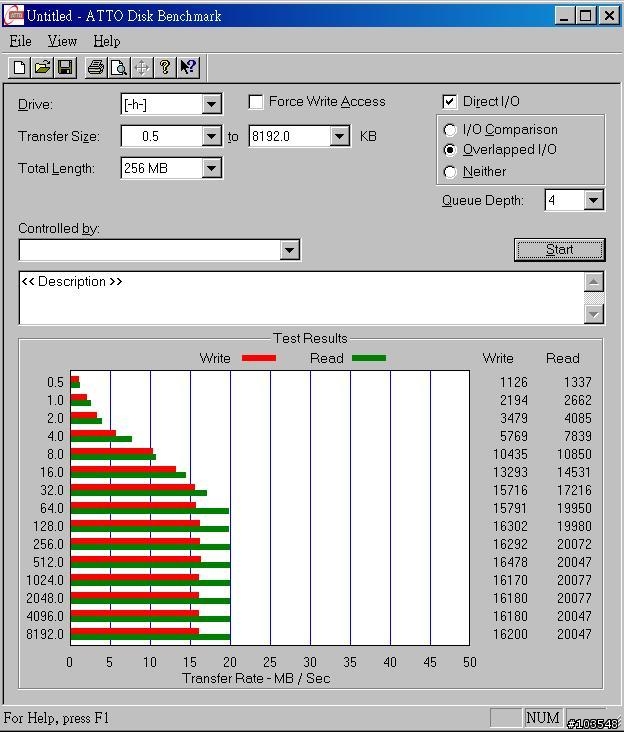Screen dimensions: 624x732
Task: Expand the Drive dropdown list
Action: point(211,104)
